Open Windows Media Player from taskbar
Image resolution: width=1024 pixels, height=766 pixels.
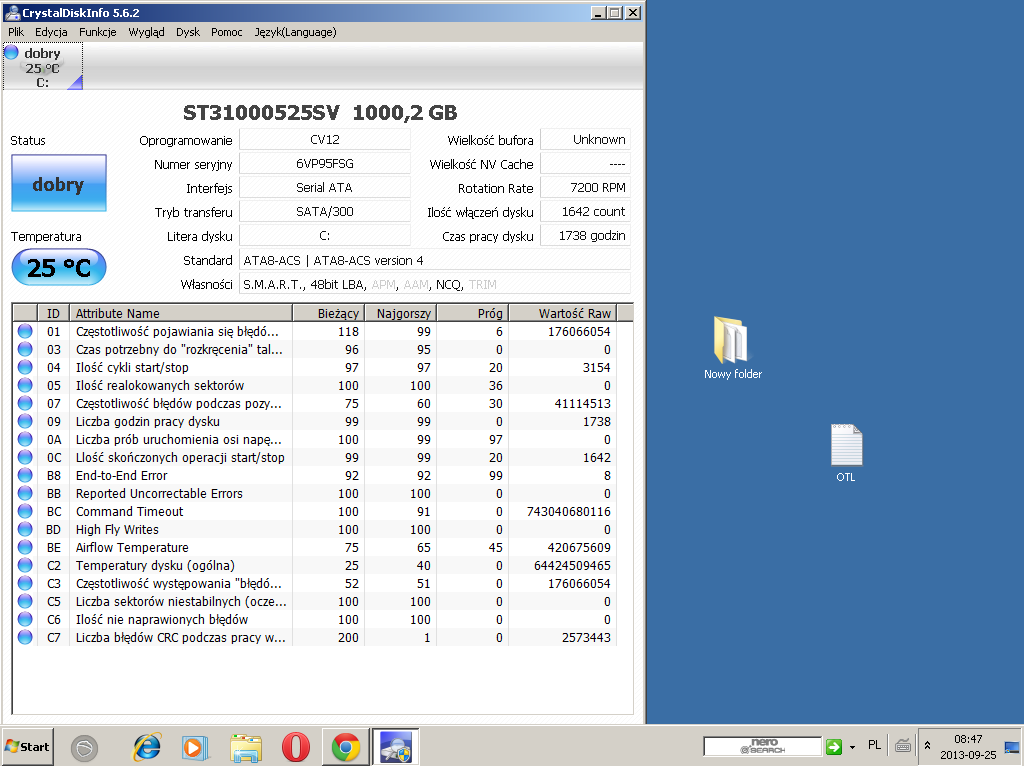coord(194,747)
